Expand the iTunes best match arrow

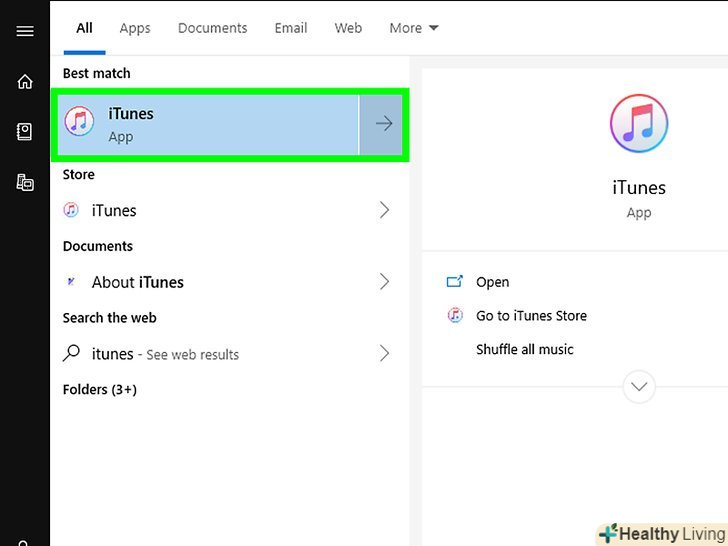pyautogui.click(x=383, y=124)
